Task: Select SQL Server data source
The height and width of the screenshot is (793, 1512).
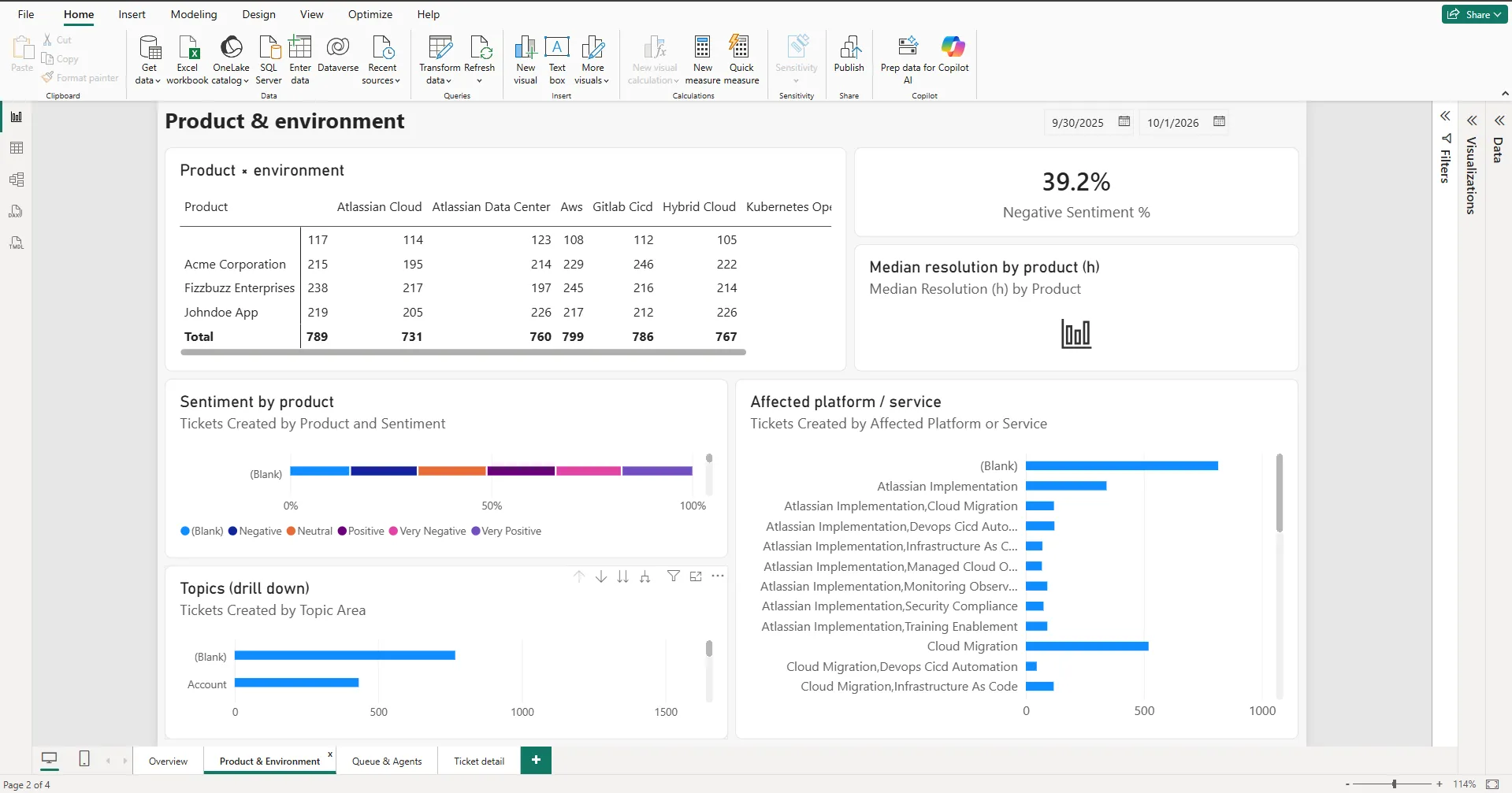Action: [269, 60]
